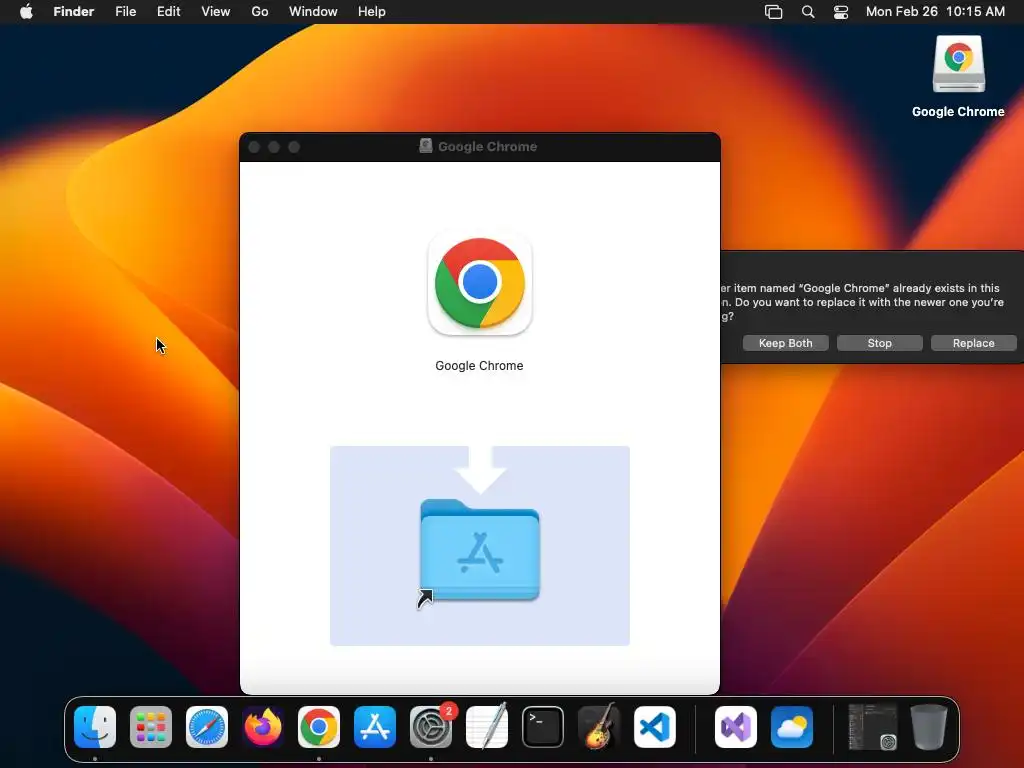Screen dimensions: 1024x768
Task: Open TextEdit from the Dock
Action: click(487, 727)
